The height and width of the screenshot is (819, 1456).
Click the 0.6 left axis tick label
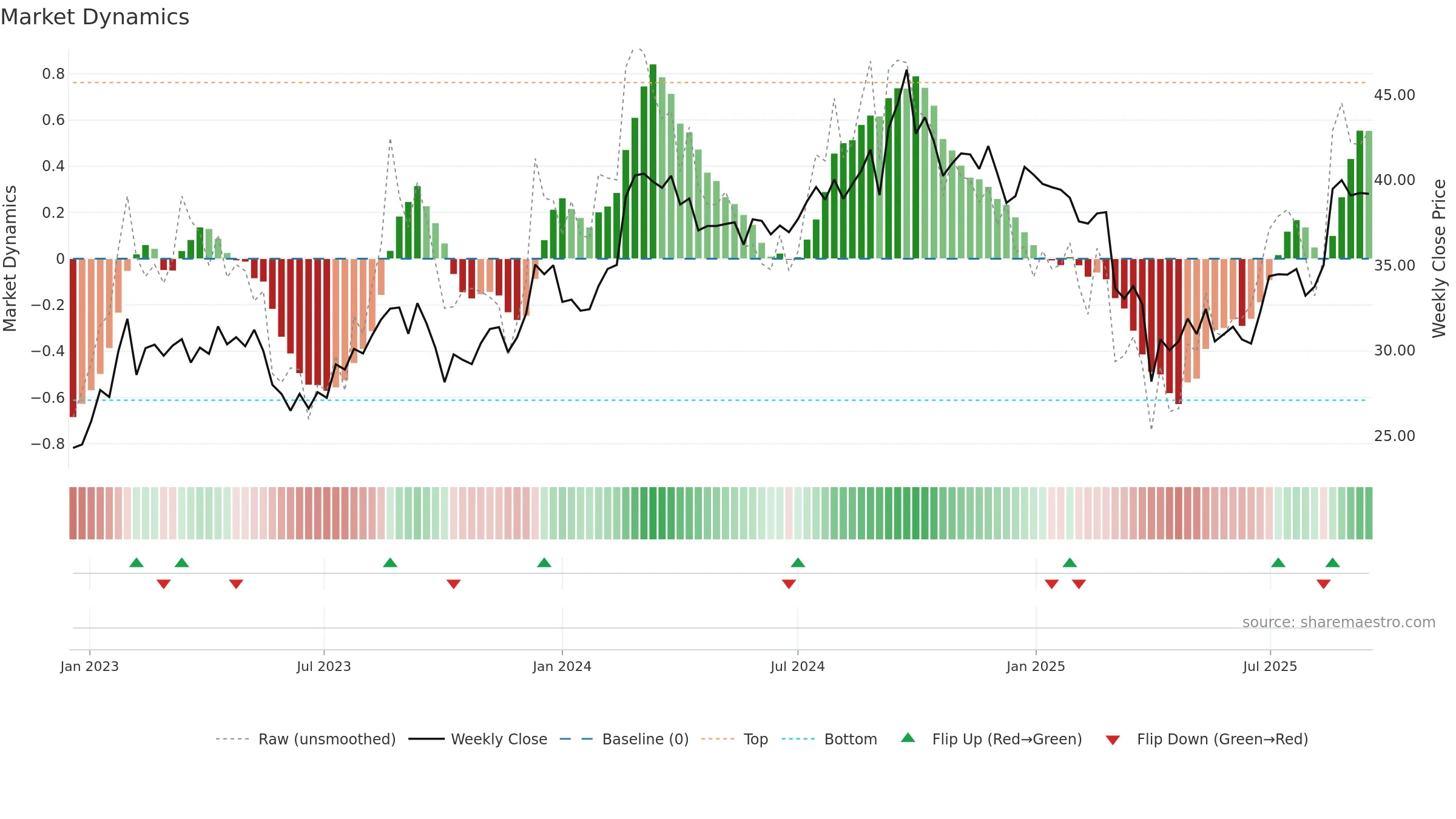click(x=53, y=120)
